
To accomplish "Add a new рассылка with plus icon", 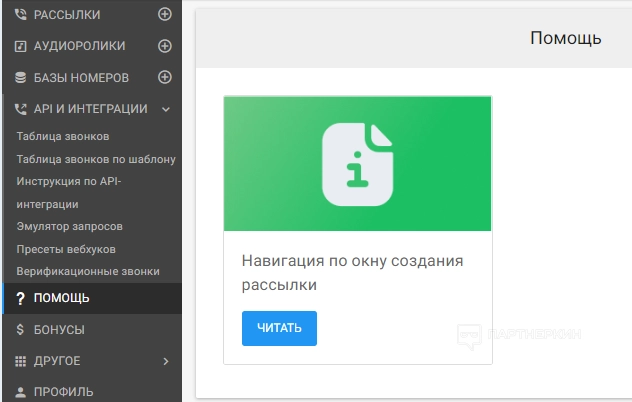I will (x=164, y=14).
